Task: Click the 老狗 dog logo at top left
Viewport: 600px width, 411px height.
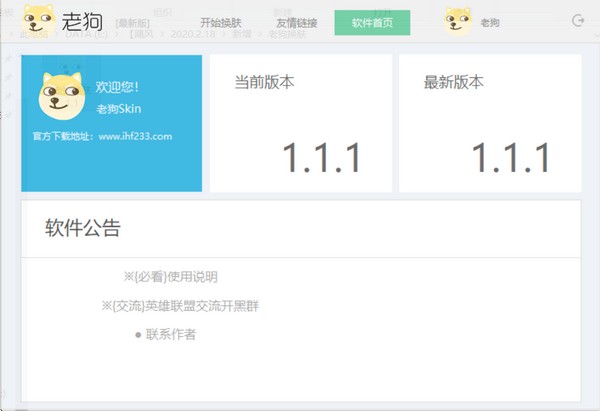Action: point(39,20)
